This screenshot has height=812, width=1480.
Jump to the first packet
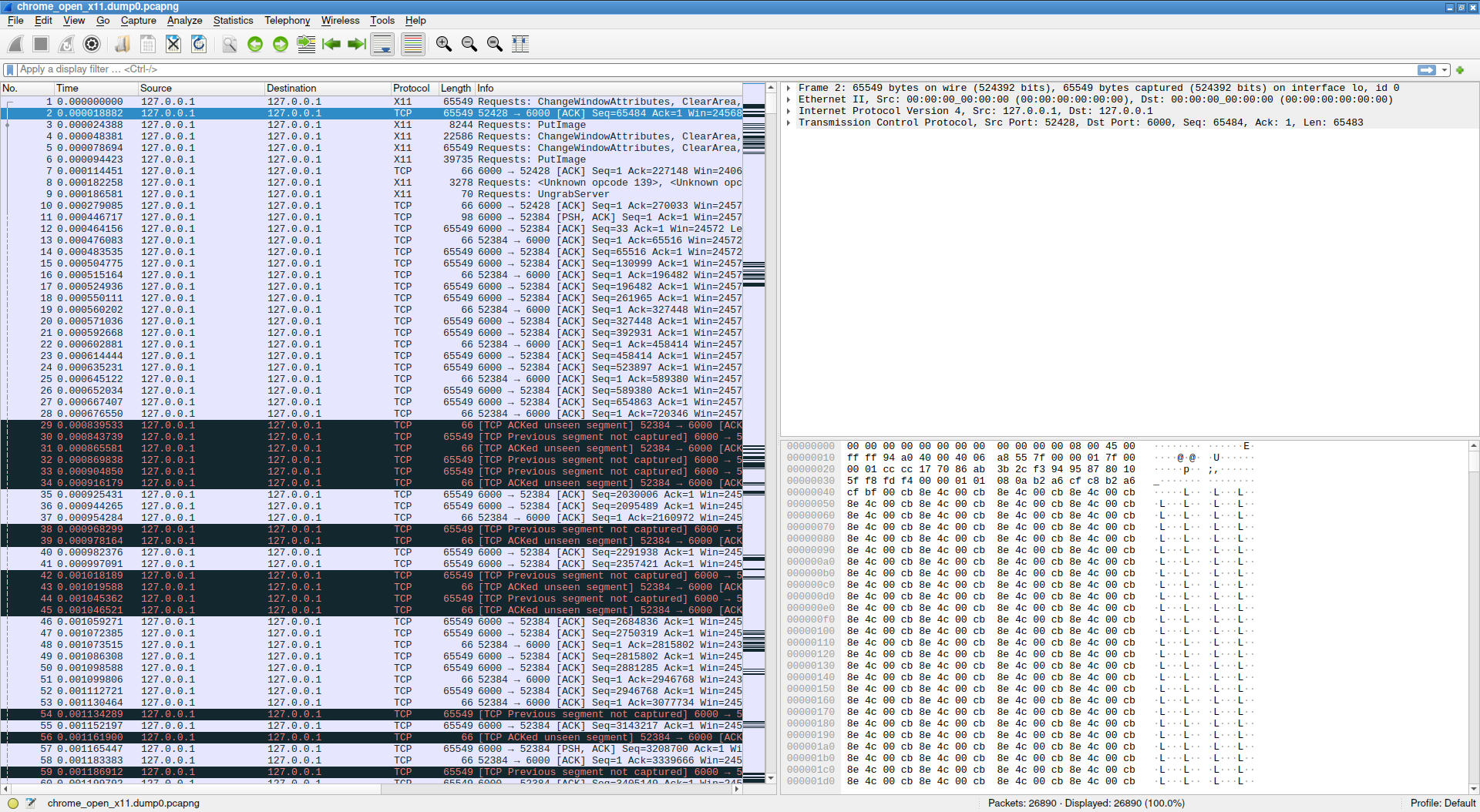point(331,45)
